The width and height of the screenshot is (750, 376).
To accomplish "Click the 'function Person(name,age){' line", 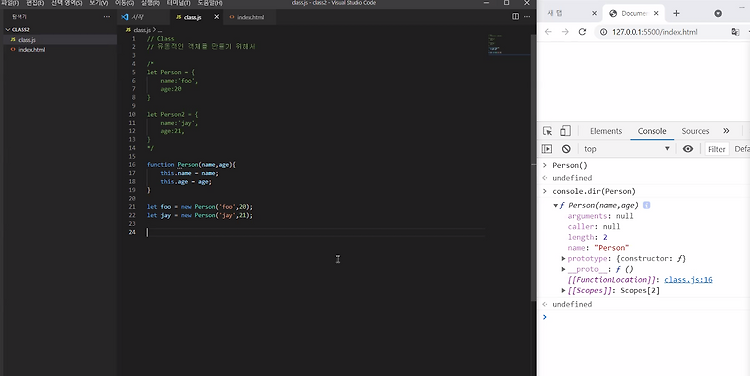I will (191, 165).
